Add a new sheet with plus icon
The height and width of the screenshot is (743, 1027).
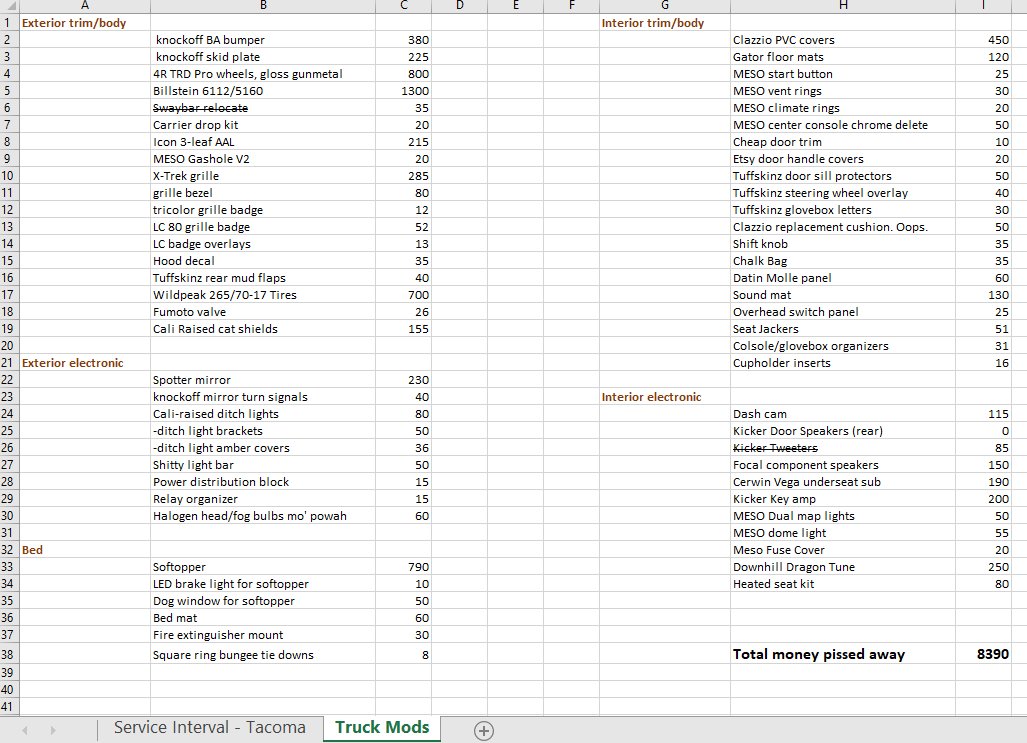483,731
